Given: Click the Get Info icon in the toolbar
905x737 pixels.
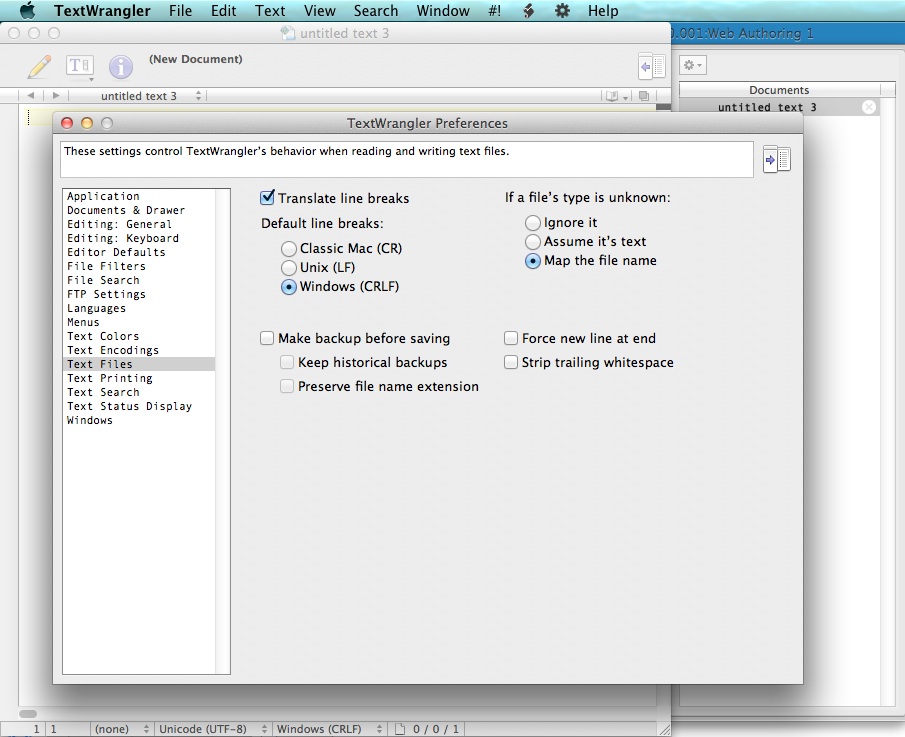Looking at the screenshot, I should pyautogui.click(x=121, y=67).
